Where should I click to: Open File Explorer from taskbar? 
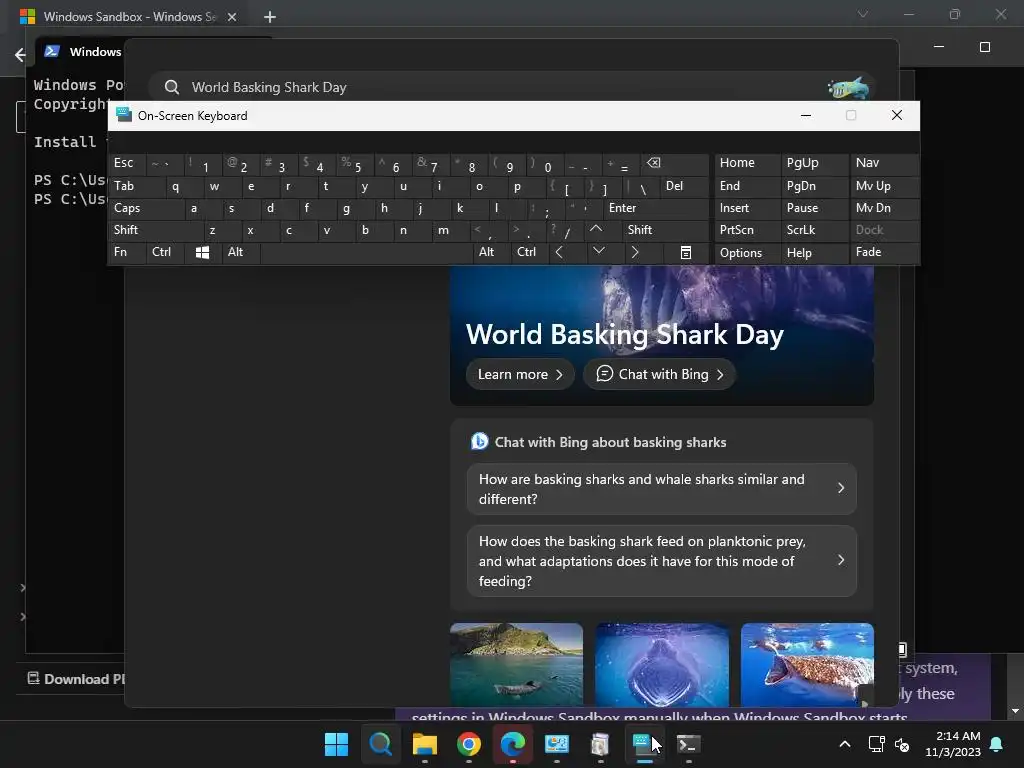point(424,744)
